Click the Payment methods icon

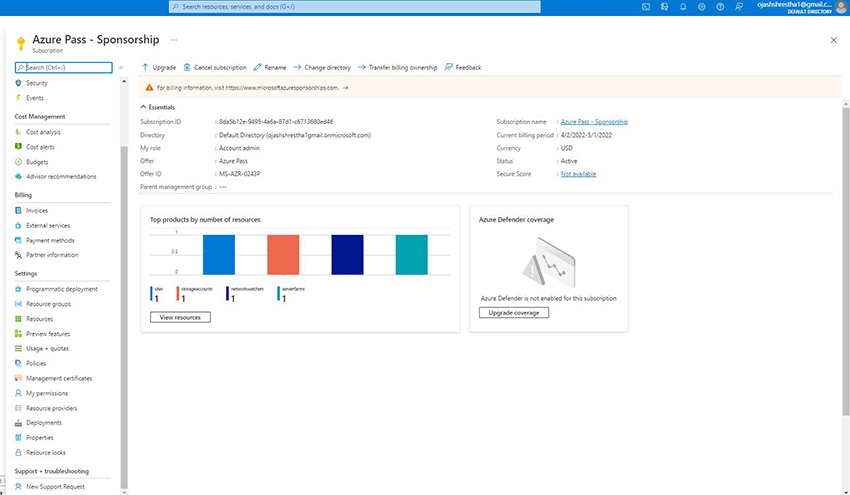tap(18, 240)
